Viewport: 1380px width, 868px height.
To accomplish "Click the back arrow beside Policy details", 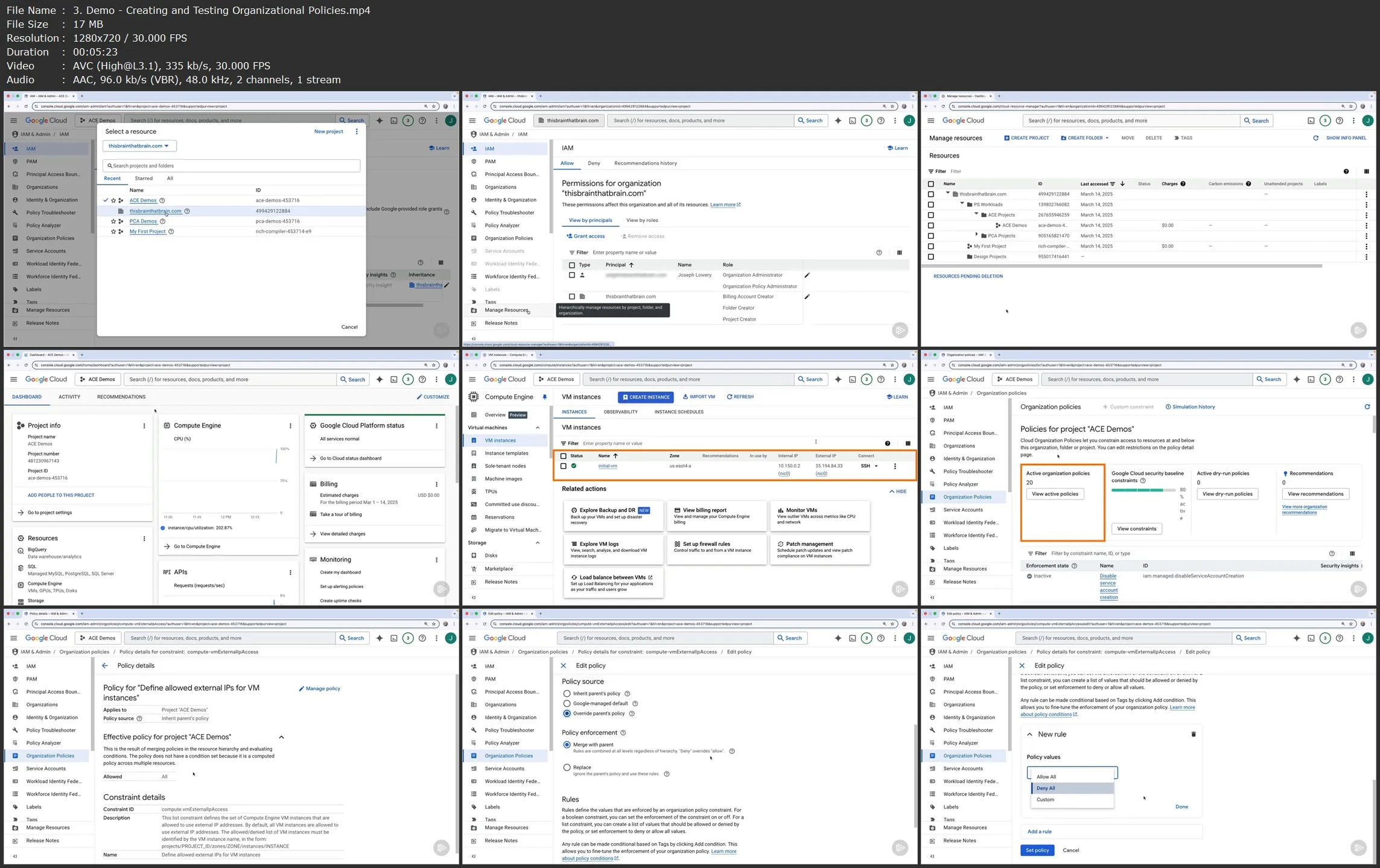I will pyautogui.click(x=105, y=666).
